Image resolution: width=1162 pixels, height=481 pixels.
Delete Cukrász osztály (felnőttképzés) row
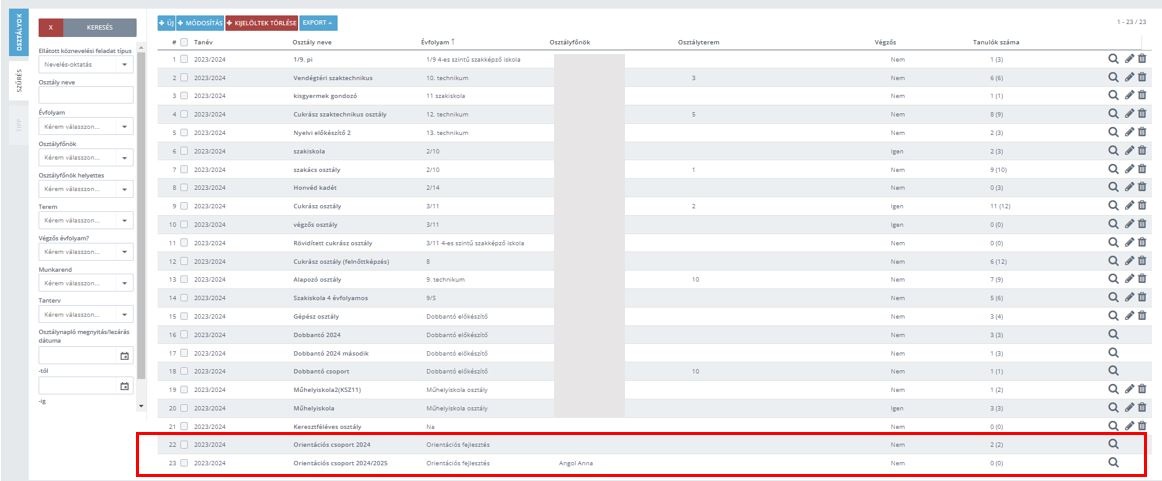1142,261
